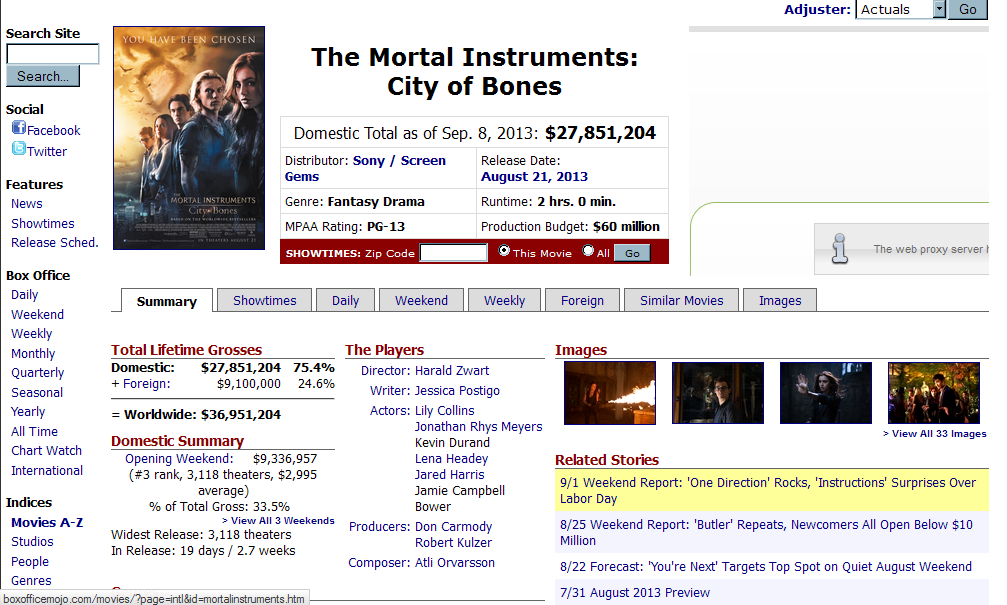Switch to the Daily tab

point(346,301)
